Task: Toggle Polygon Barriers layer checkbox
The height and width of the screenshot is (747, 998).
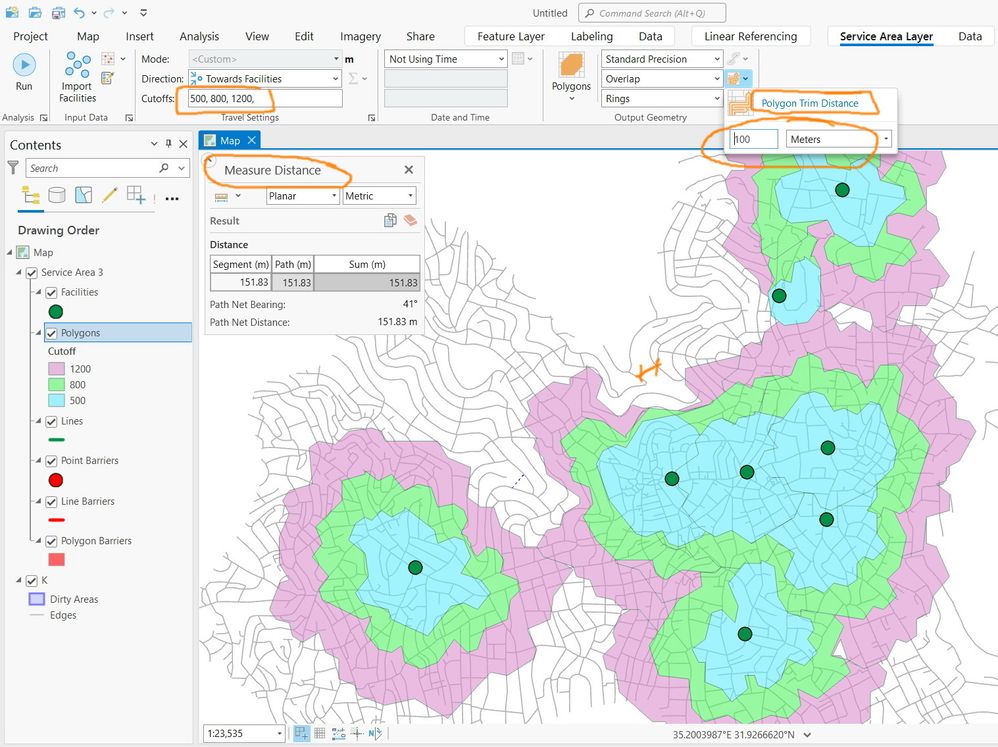Action: (52, 541)
